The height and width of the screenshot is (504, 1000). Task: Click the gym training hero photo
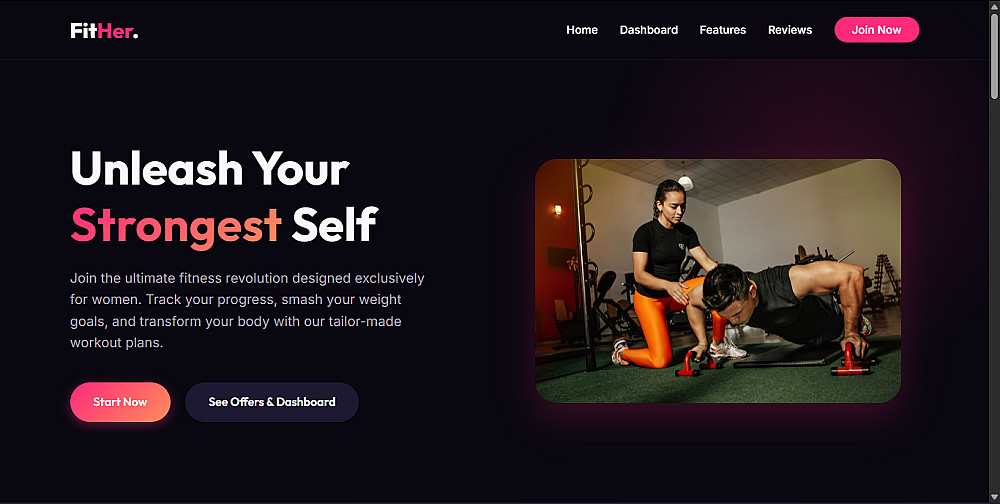click(718, 281)
